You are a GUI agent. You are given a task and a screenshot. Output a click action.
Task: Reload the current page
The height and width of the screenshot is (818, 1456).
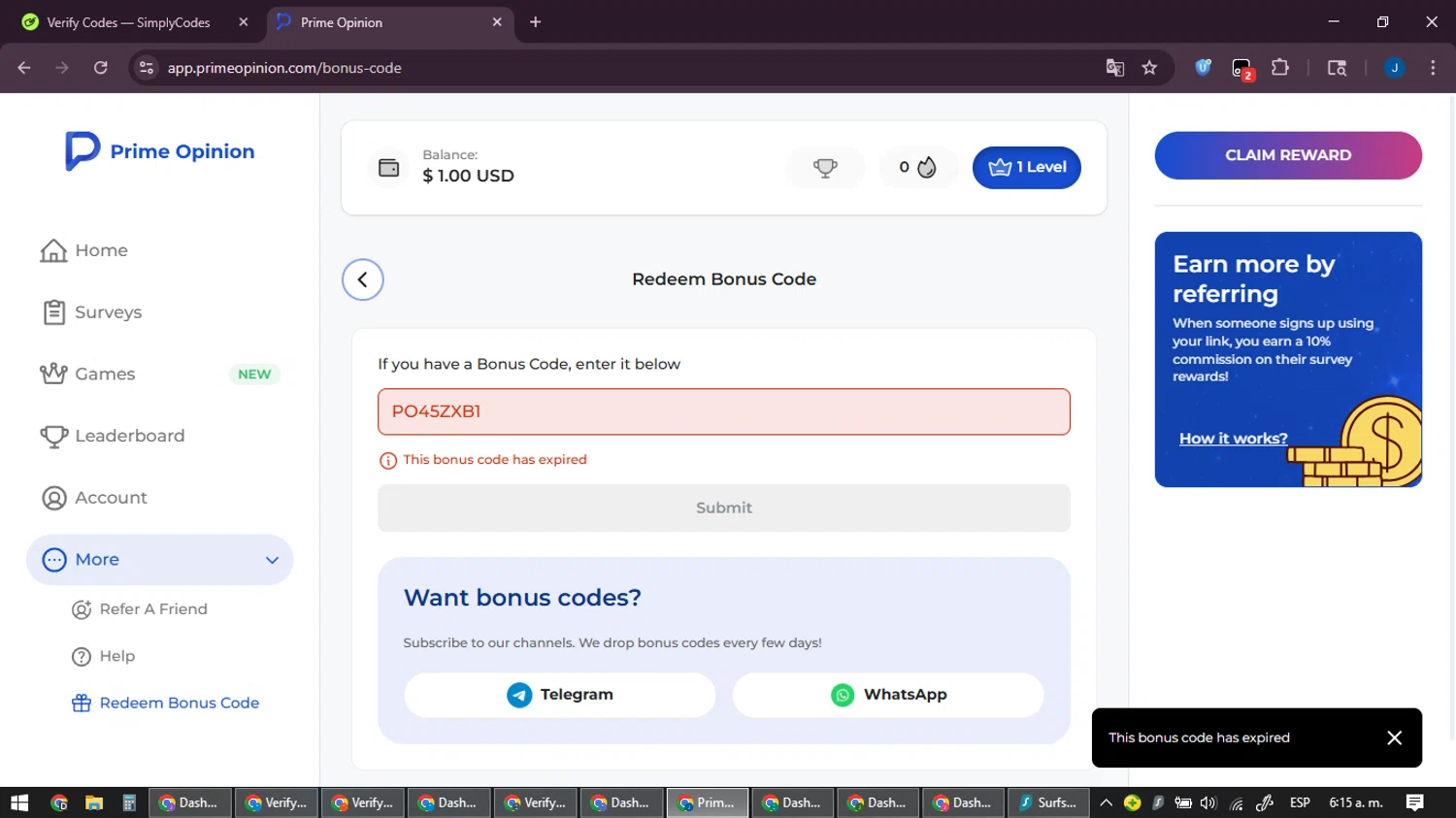(x=101, y=68)
